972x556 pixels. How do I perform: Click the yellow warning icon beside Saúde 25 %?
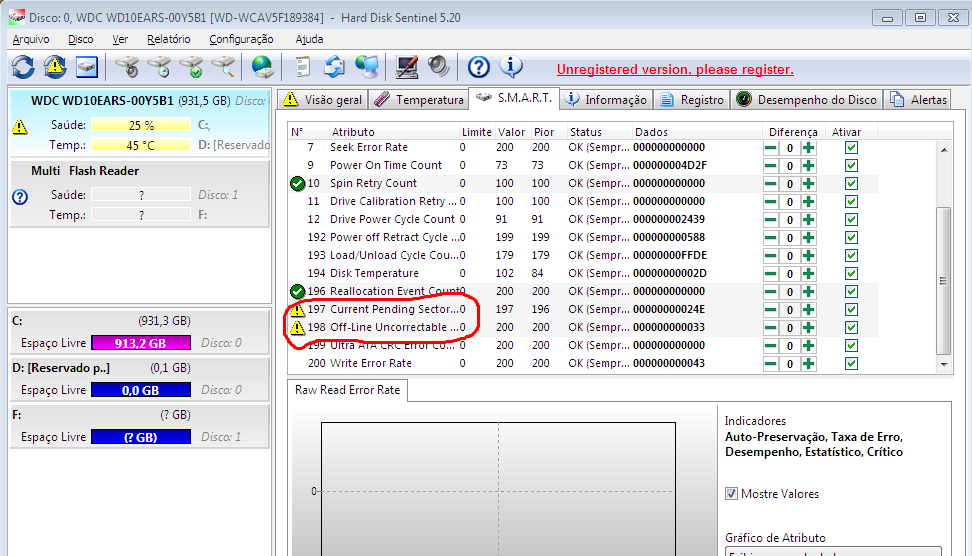point(20,127)
